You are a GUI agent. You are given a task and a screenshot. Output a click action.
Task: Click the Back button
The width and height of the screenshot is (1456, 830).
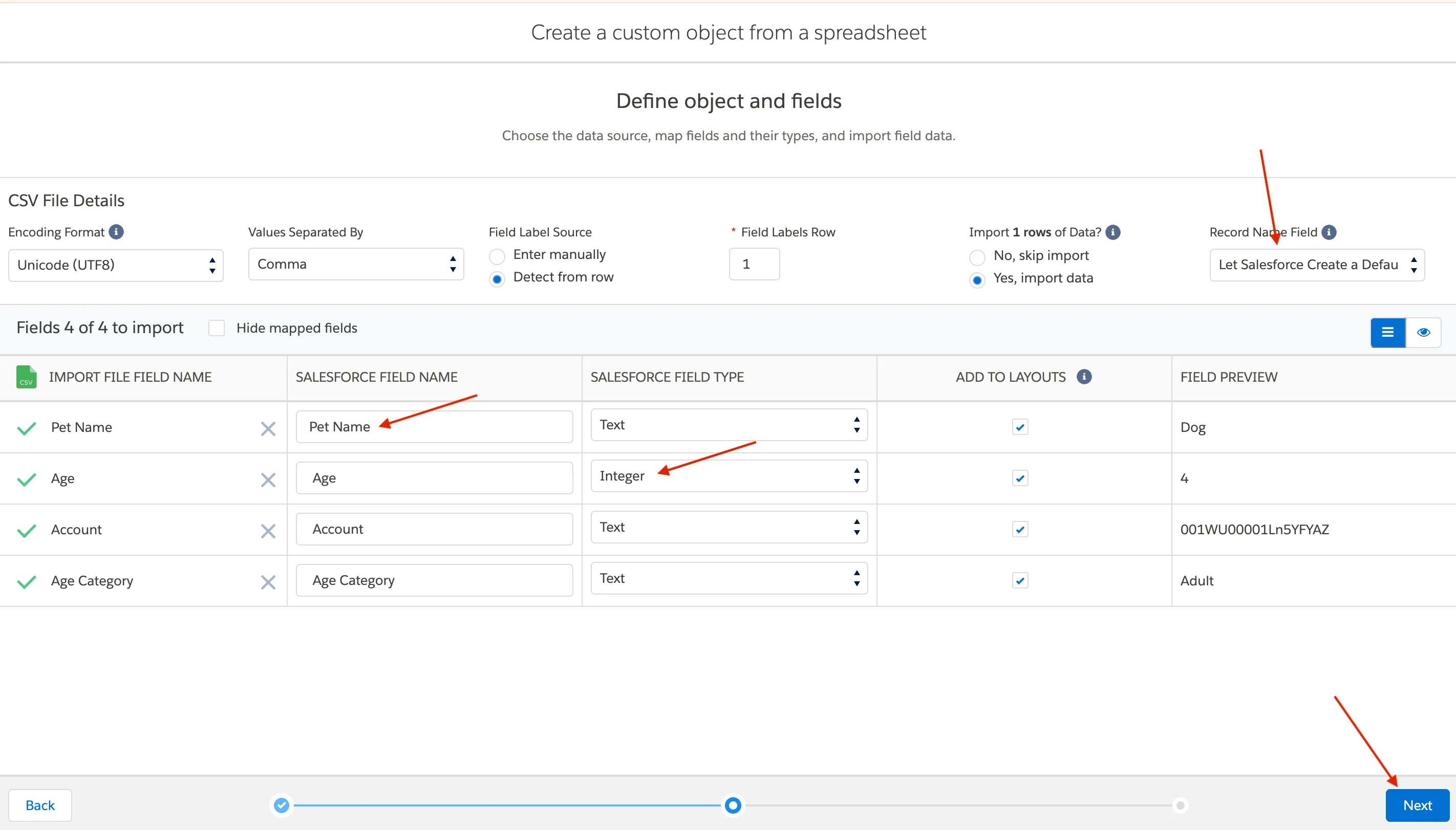click(x=40, y=805)
